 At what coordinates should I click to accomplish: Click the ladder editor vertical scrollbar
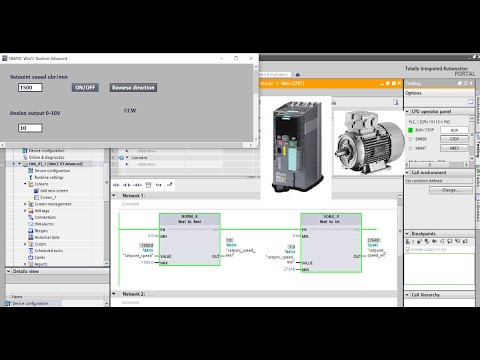click(x=400, y=248)
